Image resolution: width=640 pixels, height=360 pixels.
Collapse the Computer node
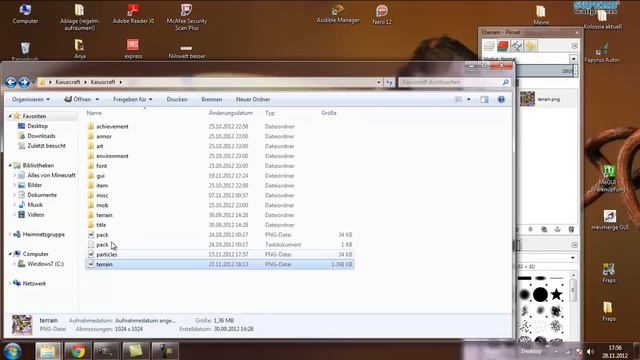(10, 254)
